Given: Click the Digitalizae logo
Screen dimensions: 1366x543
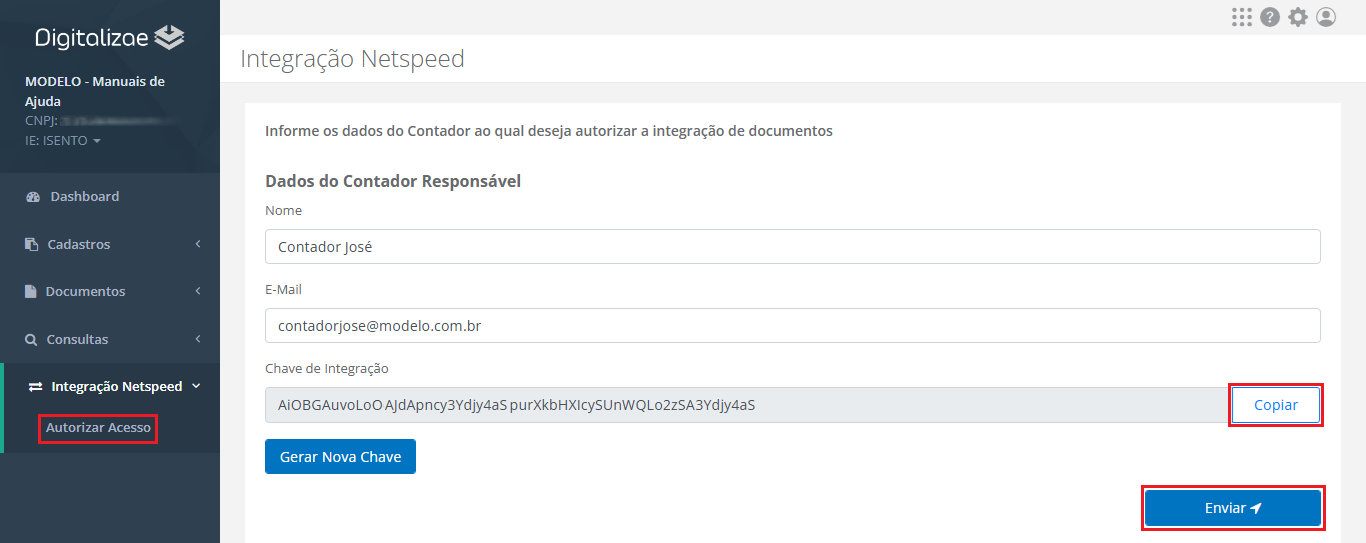Looking at the screenshot, I should (110, 38).
